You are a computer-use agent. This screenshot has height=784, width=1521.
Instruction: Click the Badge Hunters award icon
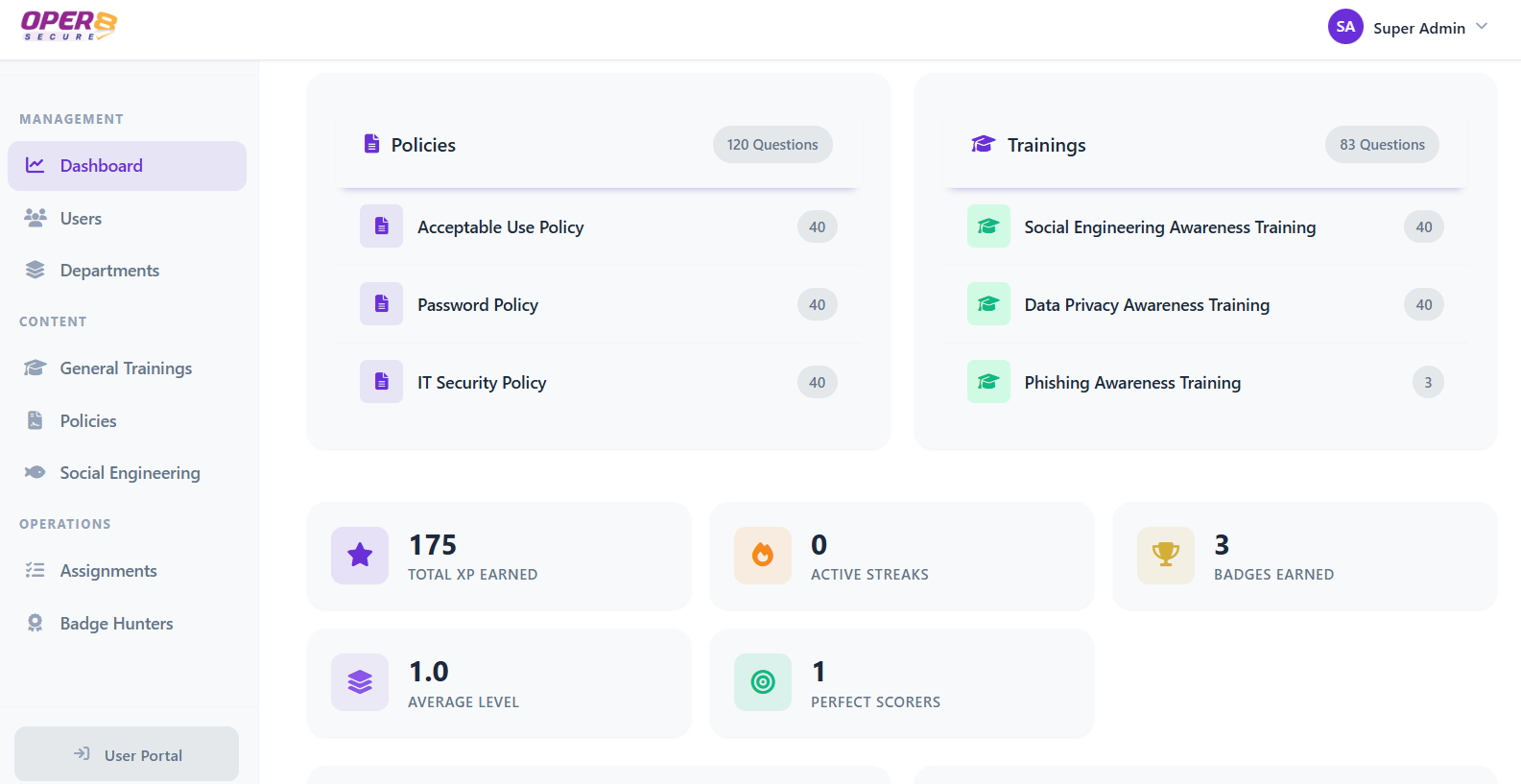click(x=36, y=624)
